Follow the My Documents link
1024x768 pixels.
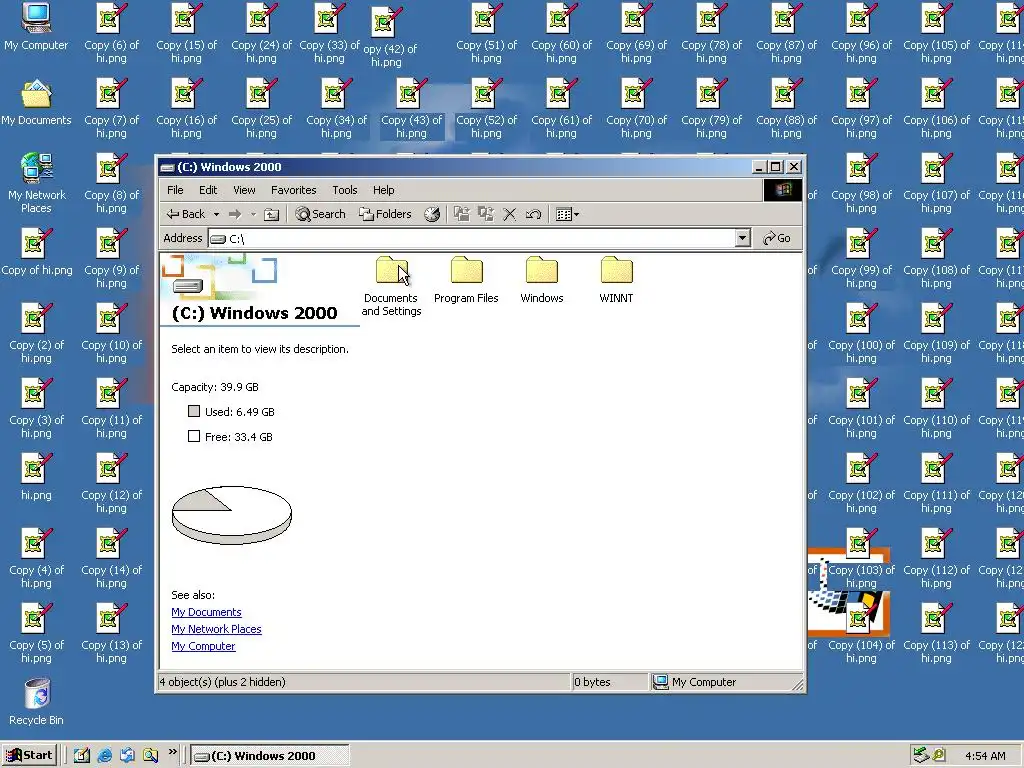[x=206, y=612]
